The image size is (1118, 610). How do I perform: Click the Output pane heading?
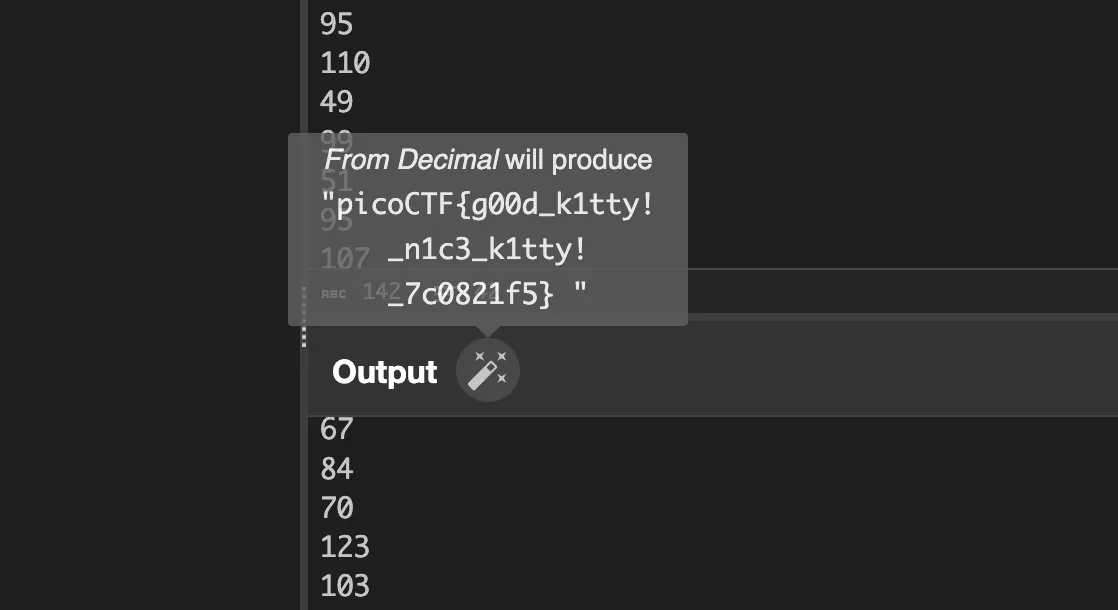pyautogui.click(x=385, y=372)
